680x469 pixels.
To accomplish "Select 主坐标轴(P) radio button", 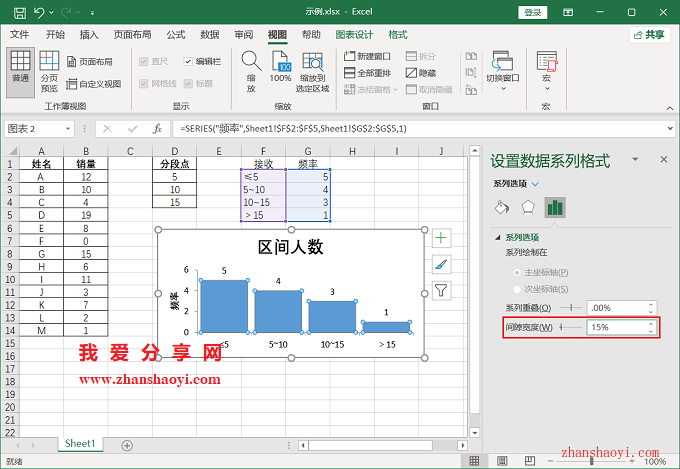I will (x=517, y=273).
